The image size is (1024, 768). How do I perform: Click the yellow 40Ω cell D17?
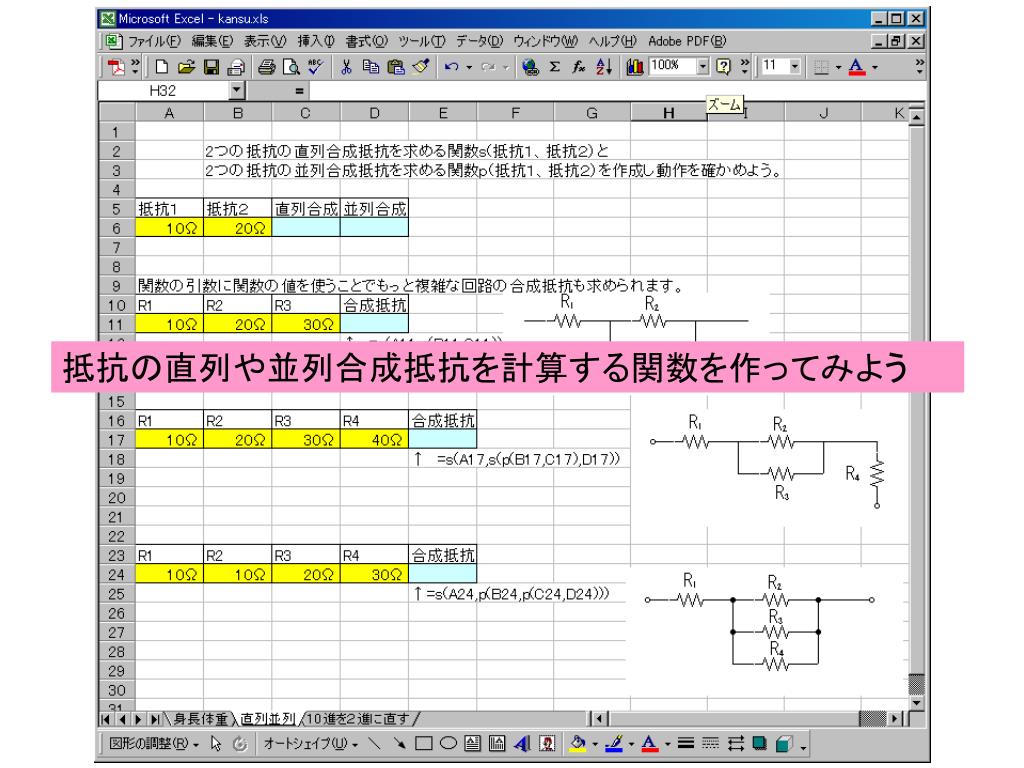click(x=374, y=440)
